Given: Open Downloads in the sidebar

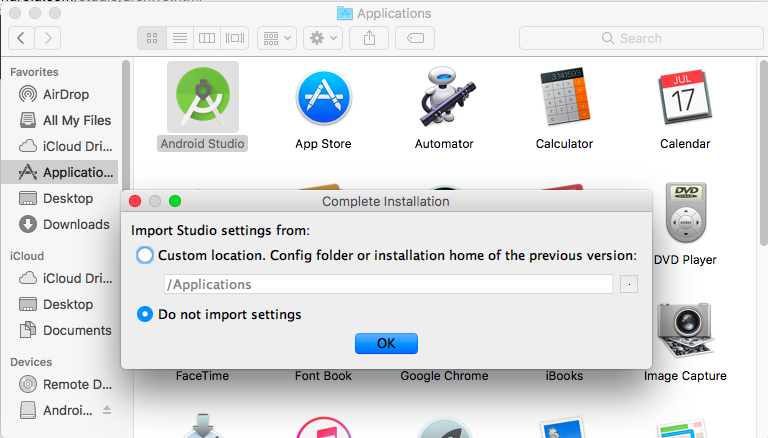Looking at the screenshot, I should (60, 224).
